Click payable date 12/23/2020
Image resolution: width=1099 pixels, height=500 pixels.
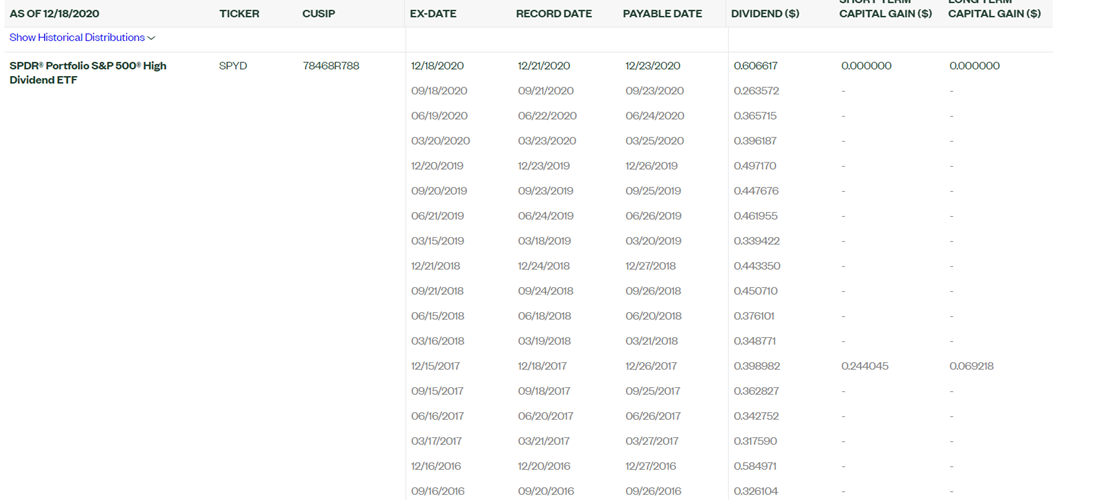[653, 66]
